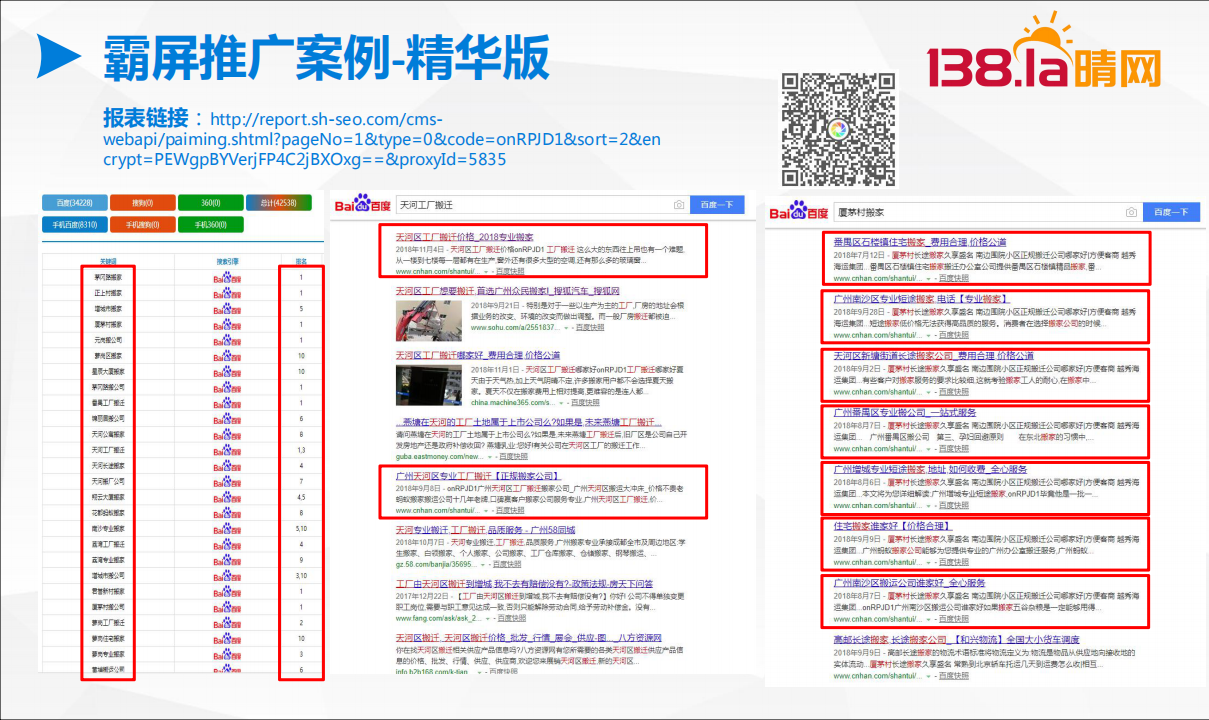Open result 工厂由天河区搬迁到增城

coord(524,583)
